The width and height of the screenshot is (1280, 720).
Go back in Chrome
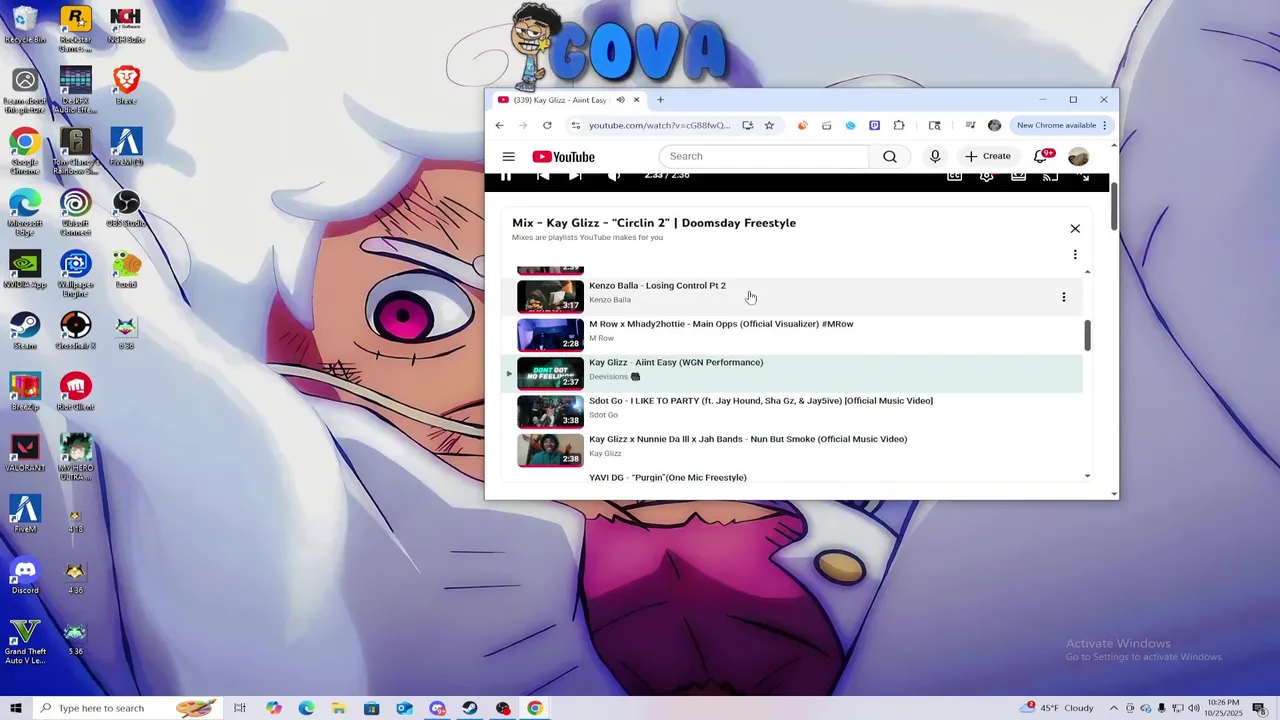pyautogui.click(x=499, y=125)
